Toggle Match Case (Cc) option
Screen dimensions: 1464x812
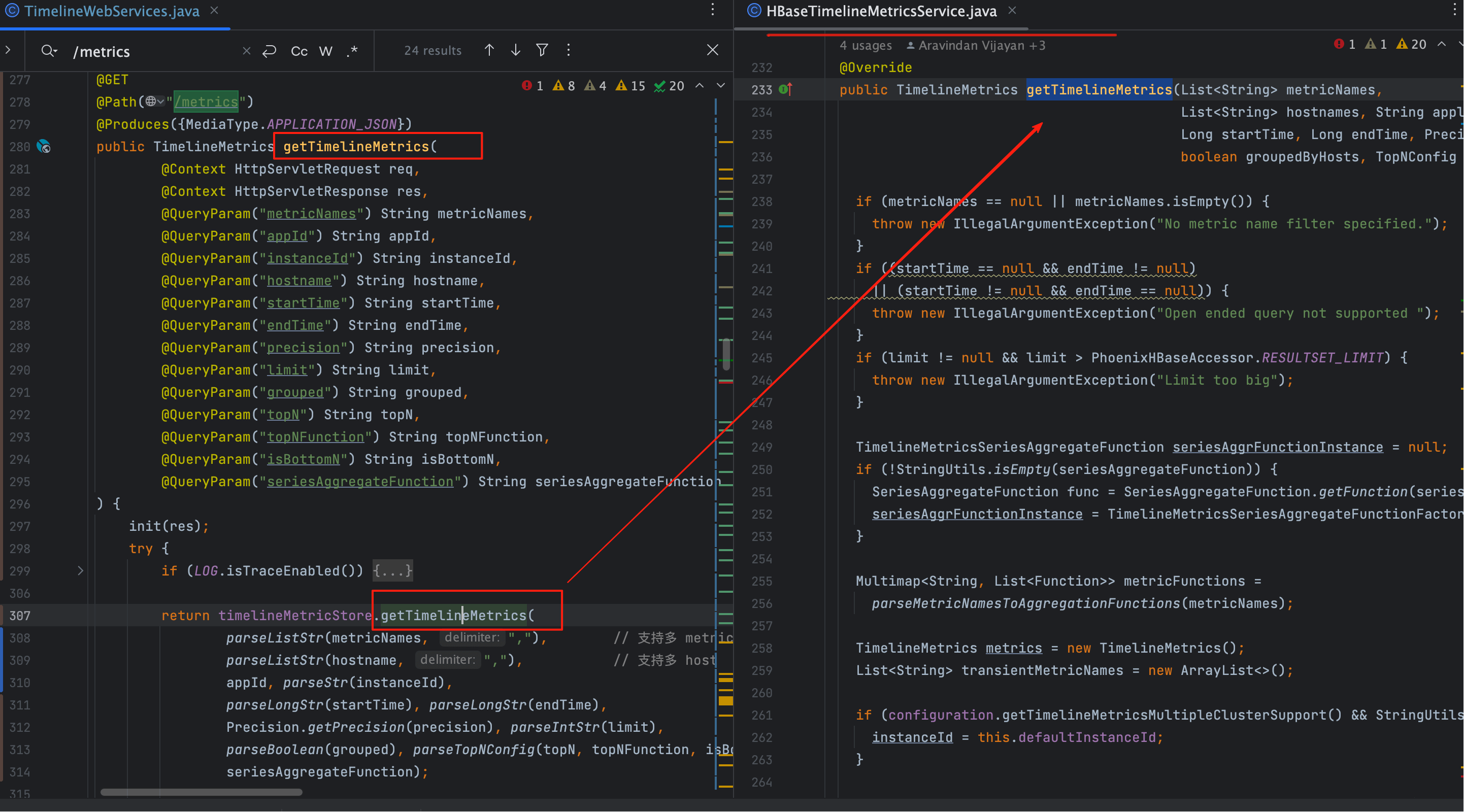coord(299,51)
